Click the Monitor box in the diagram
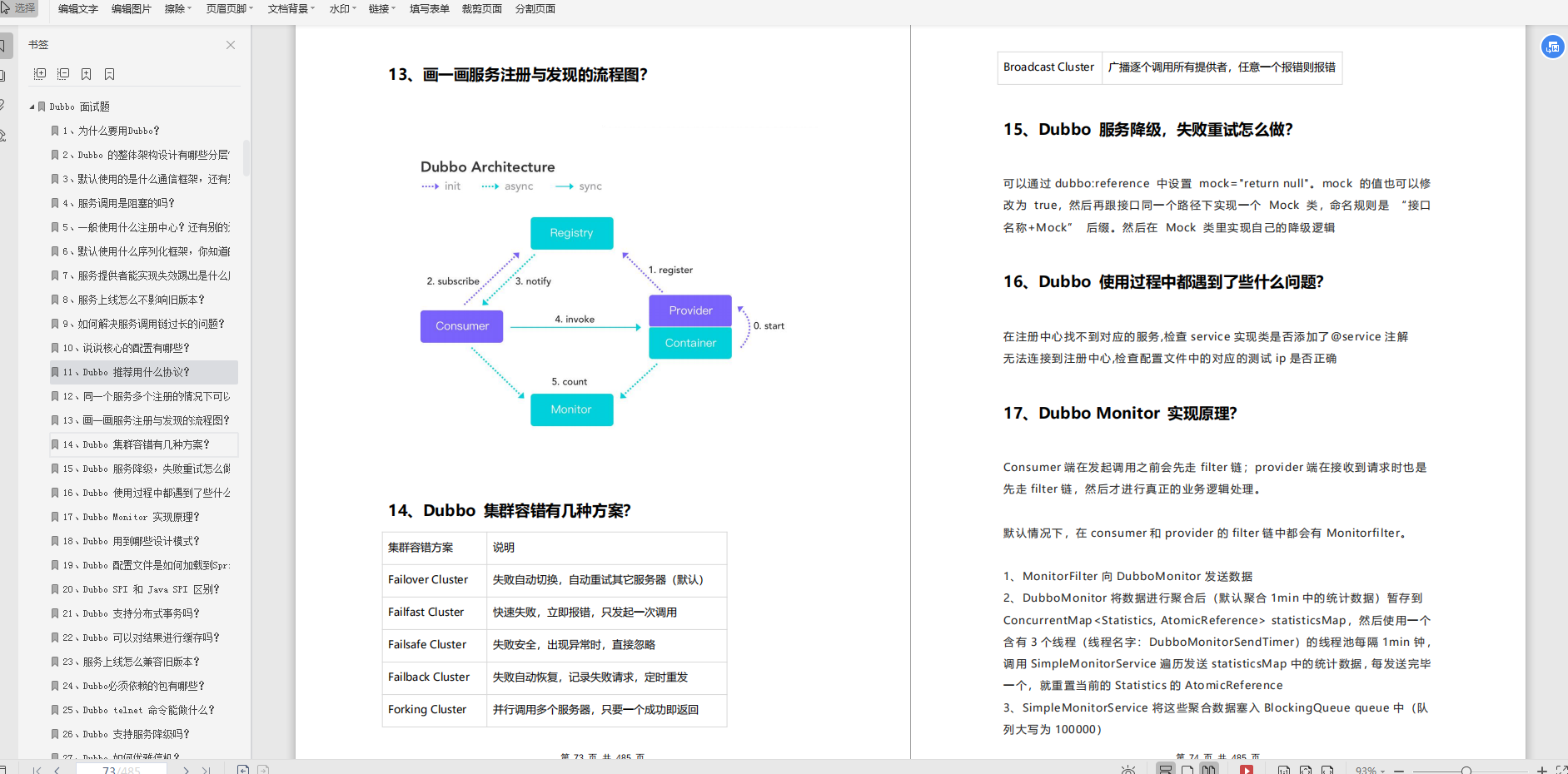Screen dimensions: 1568x774 (x=571, y=409)
